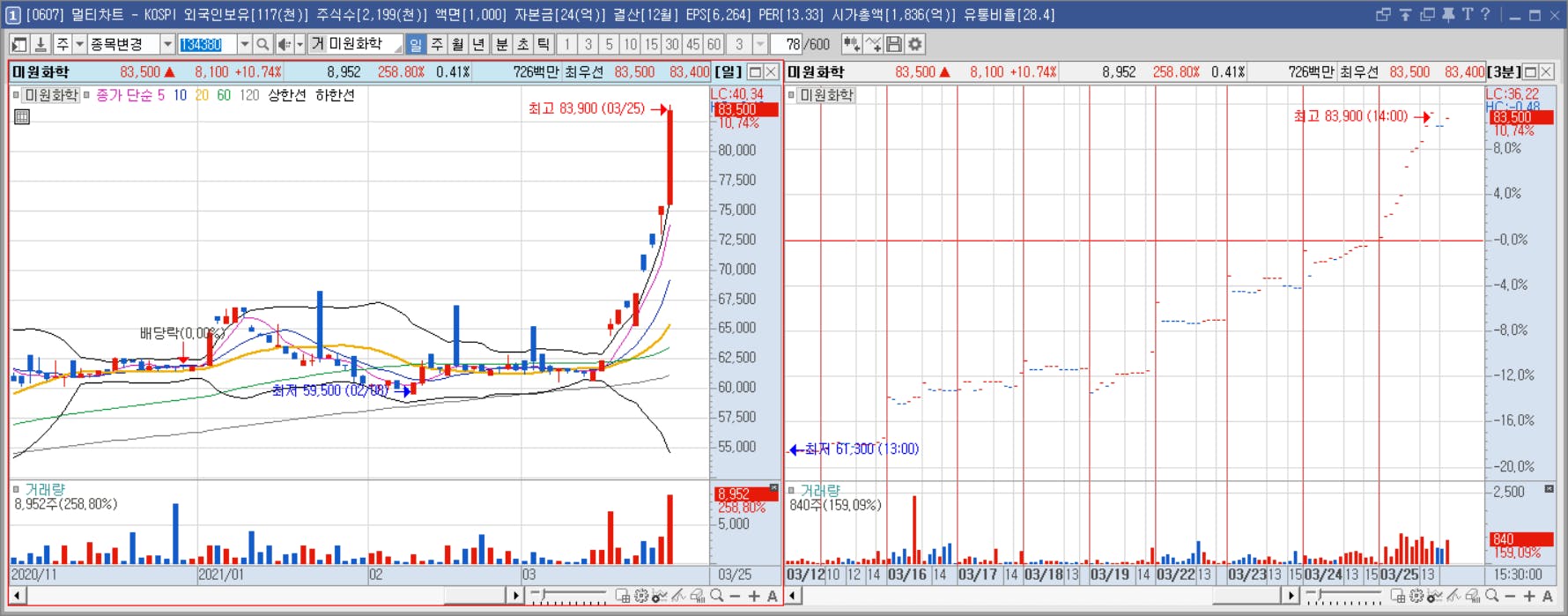Click the stock code input field 134380
Image resolution: width=1568 pixels, height=616 pixels.
[207, 44]
